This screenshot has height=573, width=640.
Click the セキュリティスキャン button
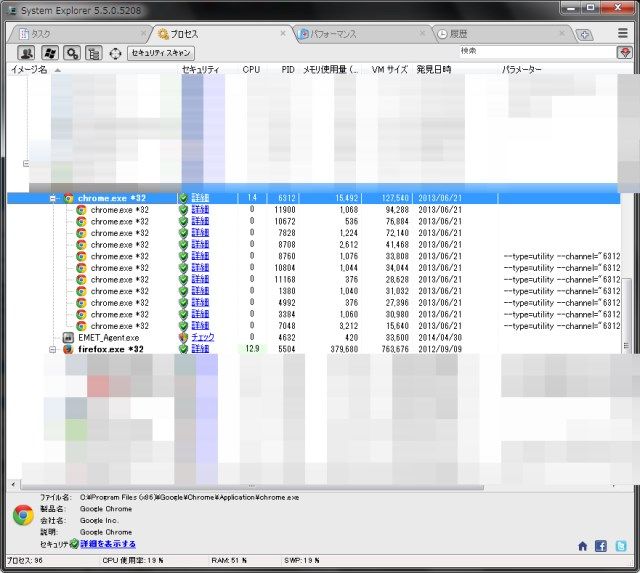[x=161, y=53]
